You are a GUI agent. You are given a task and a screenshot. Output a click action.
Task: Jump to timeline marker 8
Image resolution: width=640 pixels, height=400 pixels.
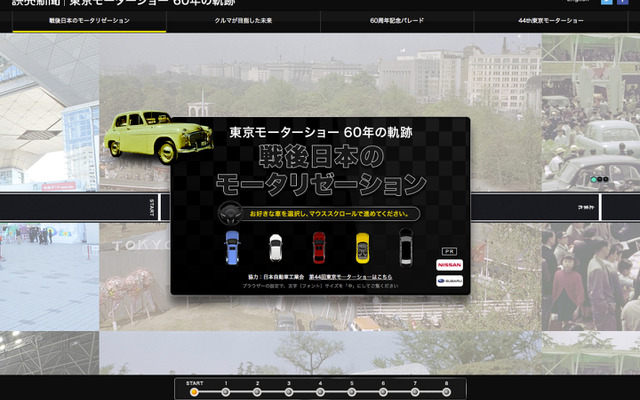click(447, 392)
